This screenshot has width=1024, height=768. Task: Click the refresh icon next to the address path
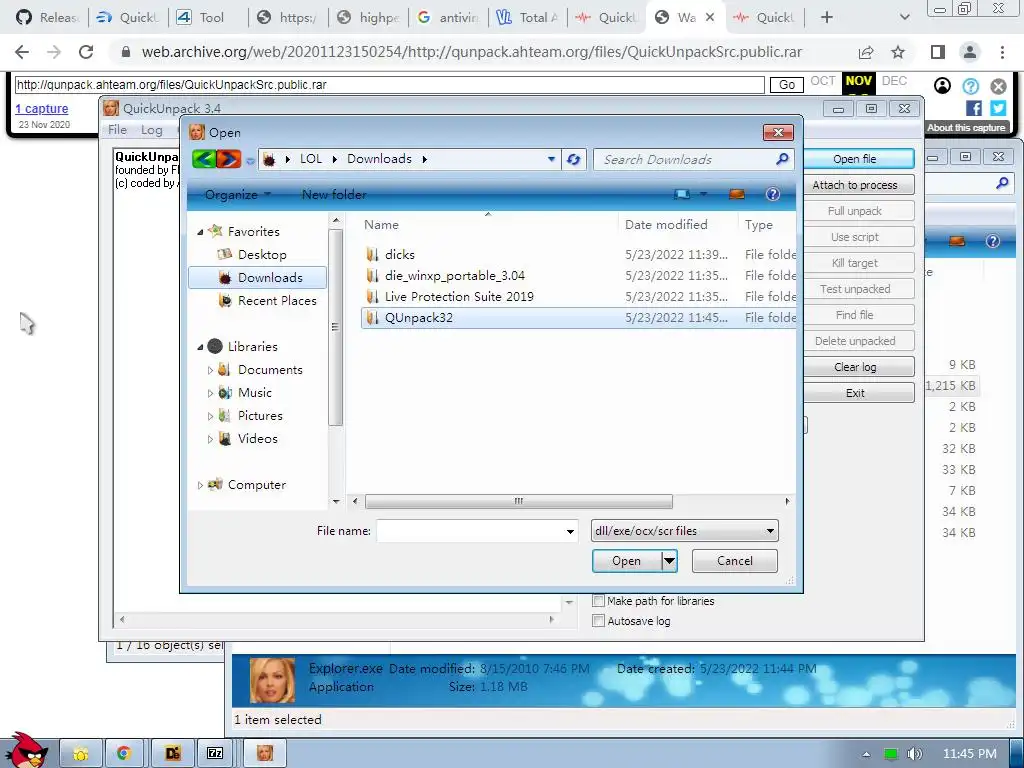(x=573, y=159)
